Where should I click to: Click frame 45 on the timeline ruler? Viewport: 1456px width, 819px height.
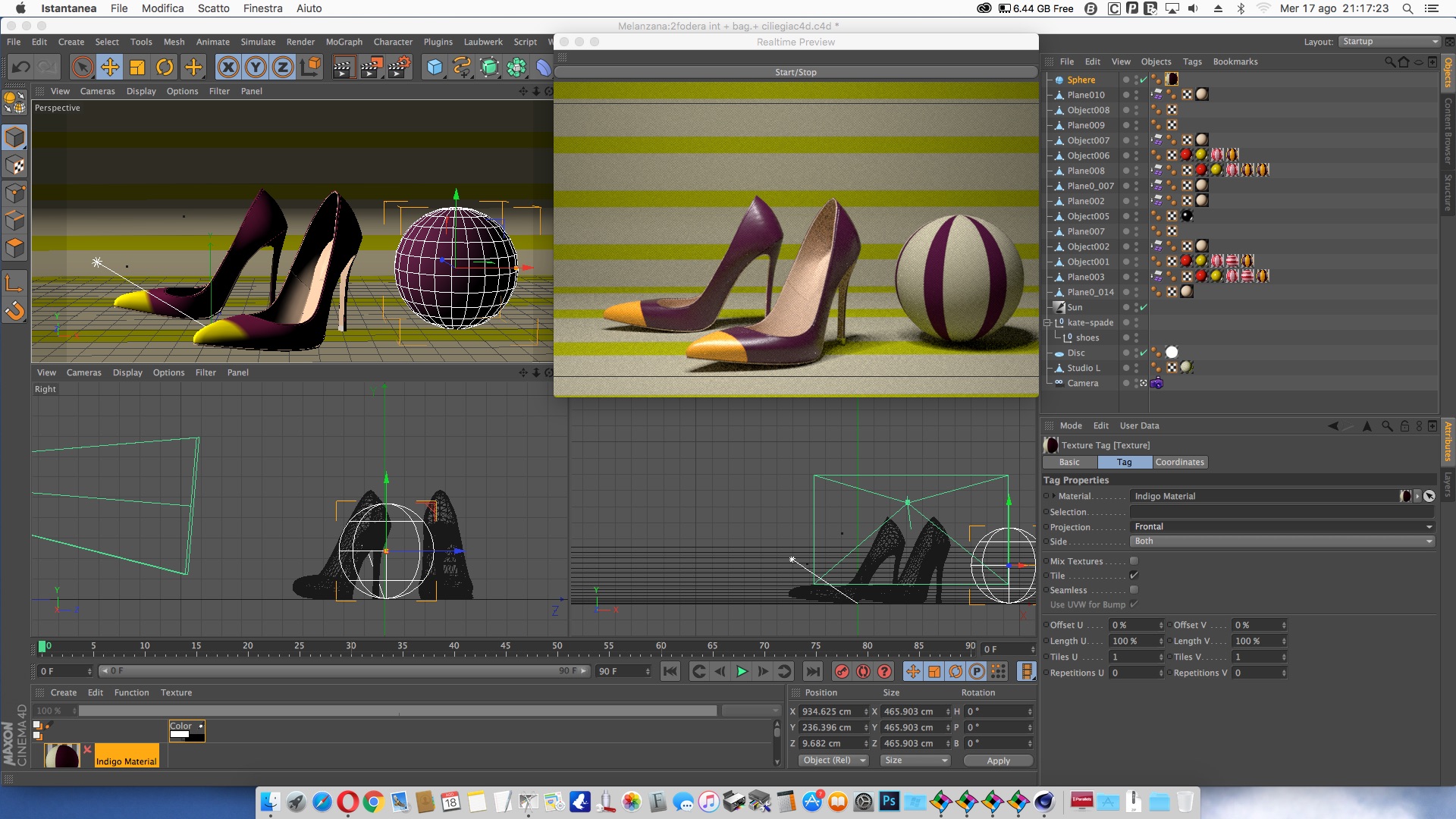coord(506,647)
